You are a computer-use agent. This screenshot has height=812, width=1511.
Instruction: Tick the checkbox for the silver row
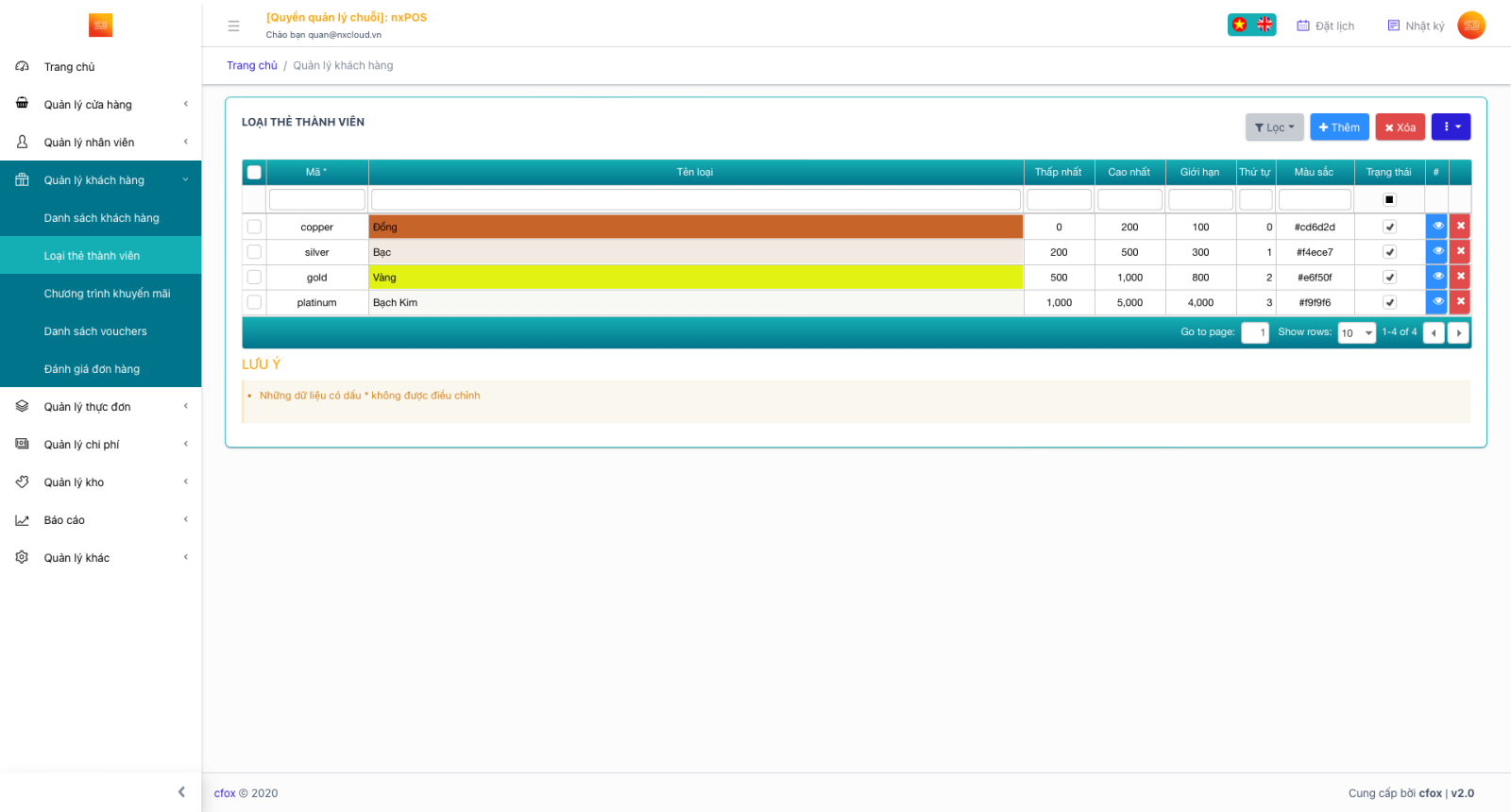[x=254, y=252]
